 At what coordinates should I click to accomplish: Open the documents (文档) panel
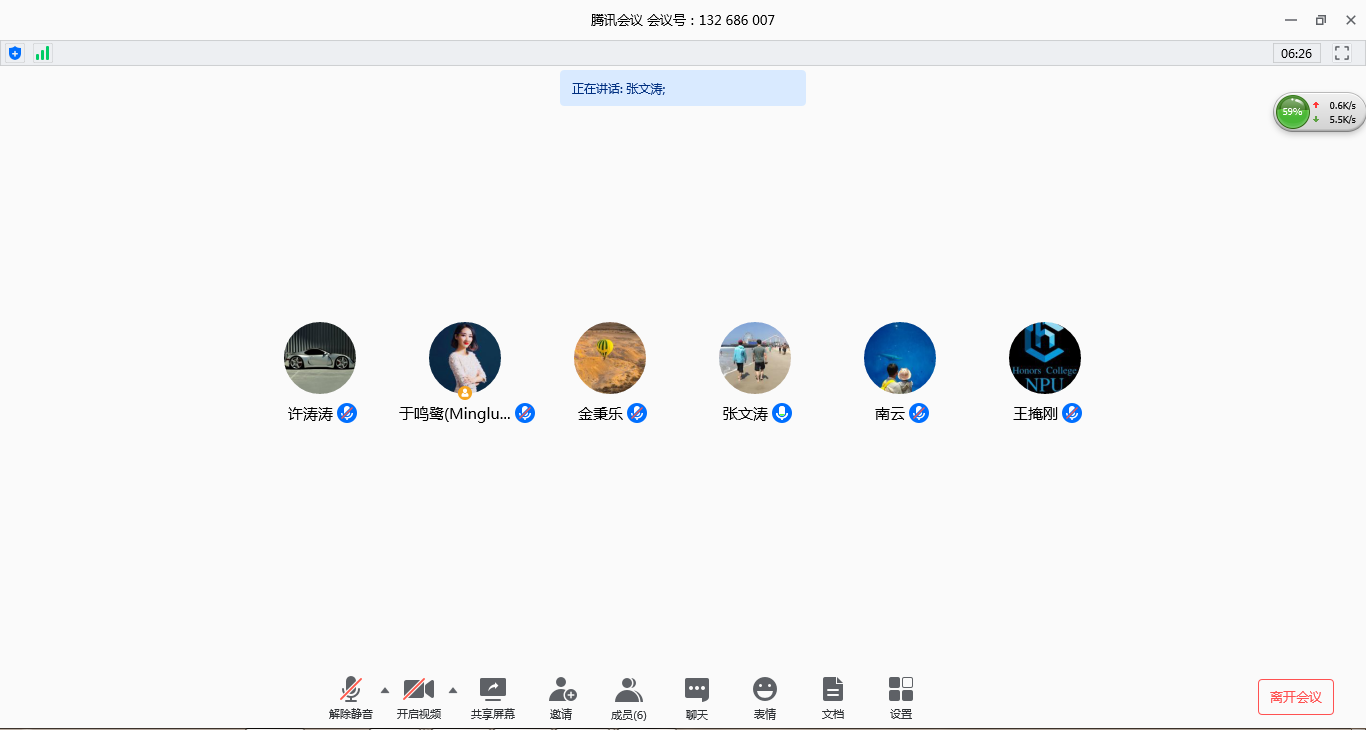tap(832, 697)
